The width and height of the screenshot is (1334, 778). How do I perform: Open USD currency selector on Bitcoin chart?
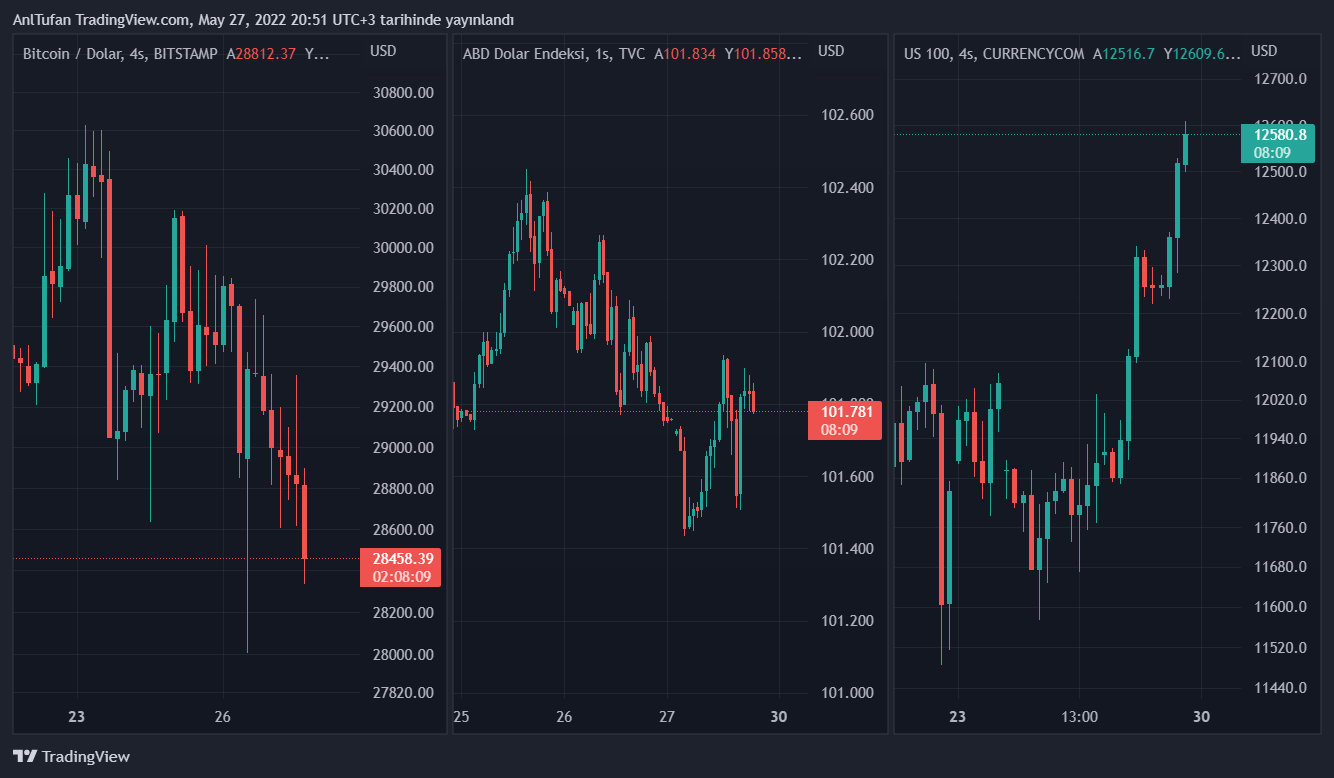click(383, 51)
